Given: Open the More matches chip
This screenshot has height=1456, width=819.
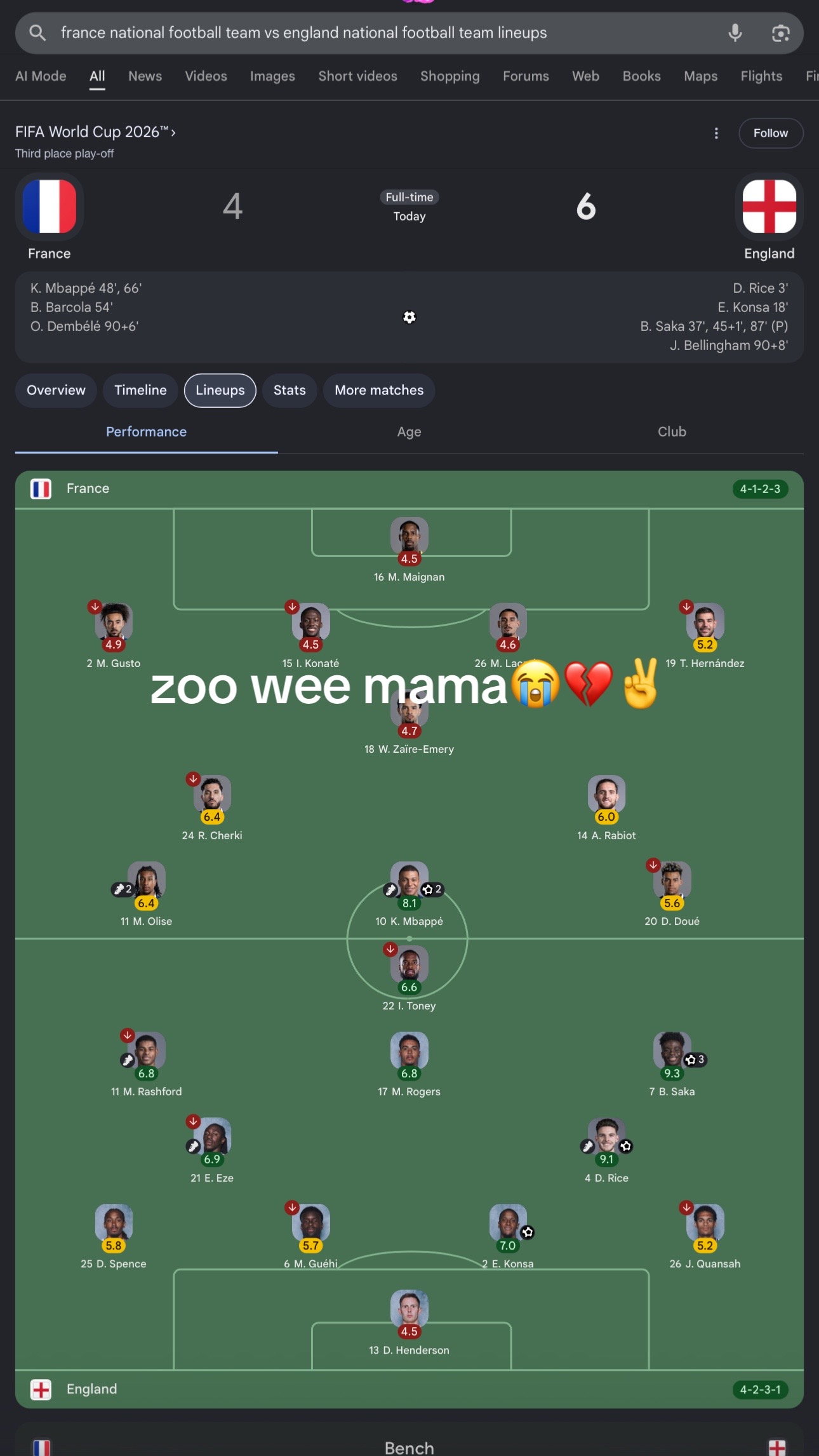Looking at the screenshot, I should (x=379, y=390).
